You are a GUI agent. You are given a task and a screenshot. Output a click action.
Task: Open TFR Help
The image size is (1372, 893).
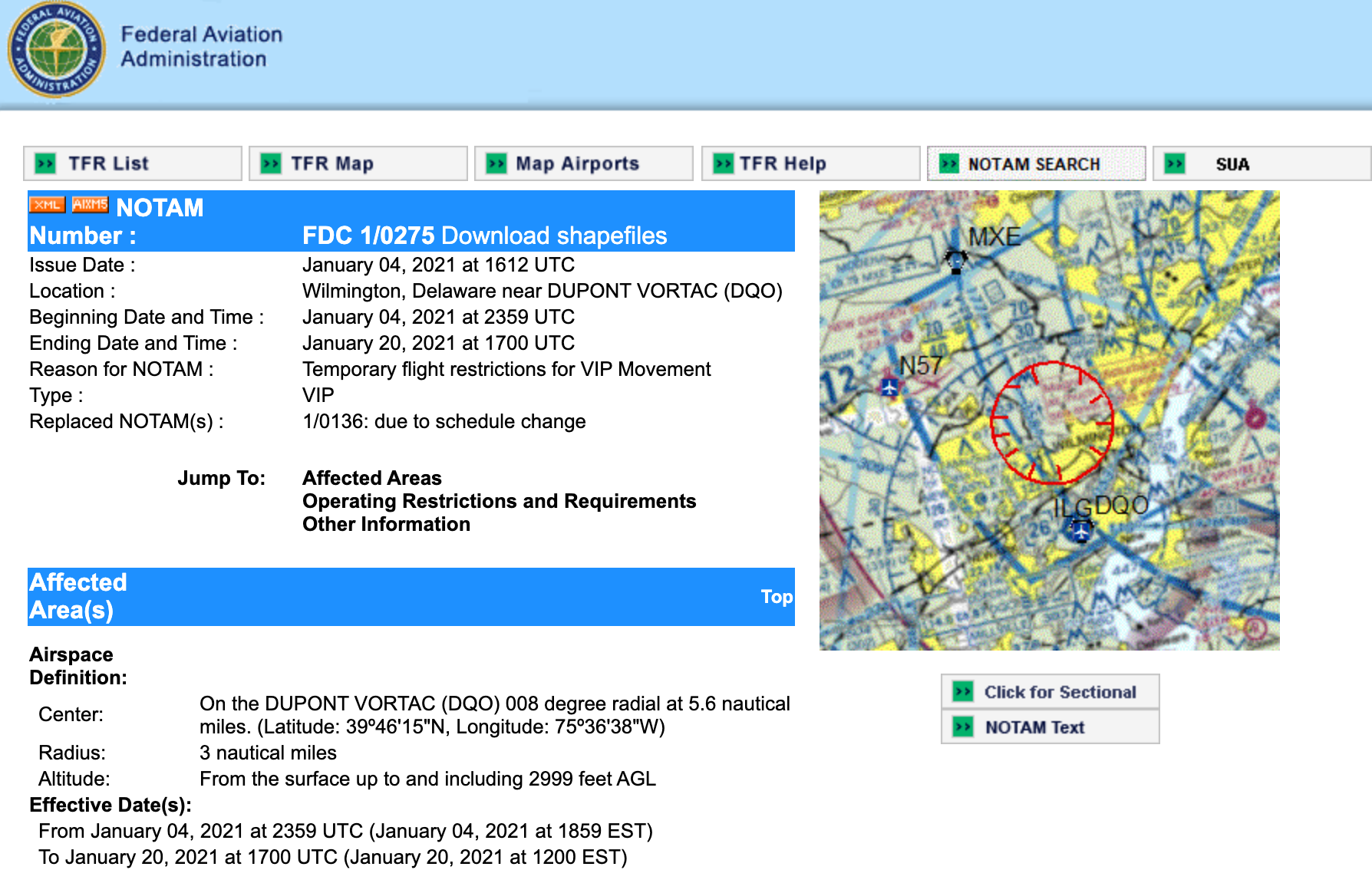pyautogui.click(x=811, y=163)
